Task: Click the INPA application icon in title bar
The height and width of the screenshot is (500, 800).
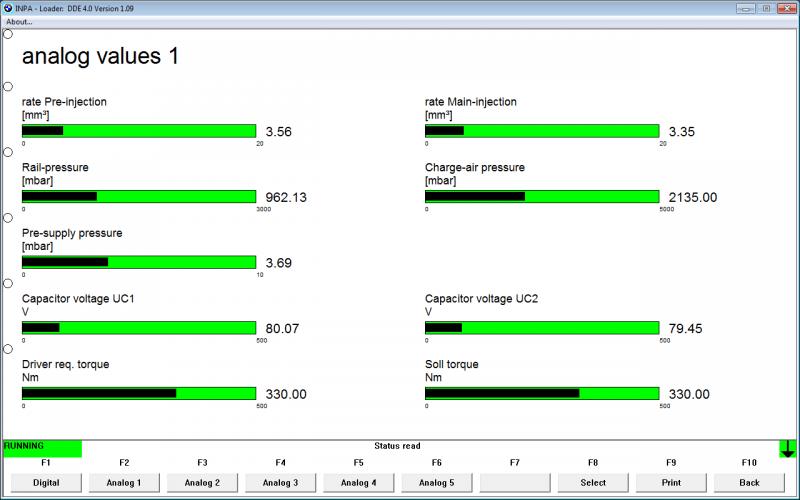Action: [x=9, y=7]
